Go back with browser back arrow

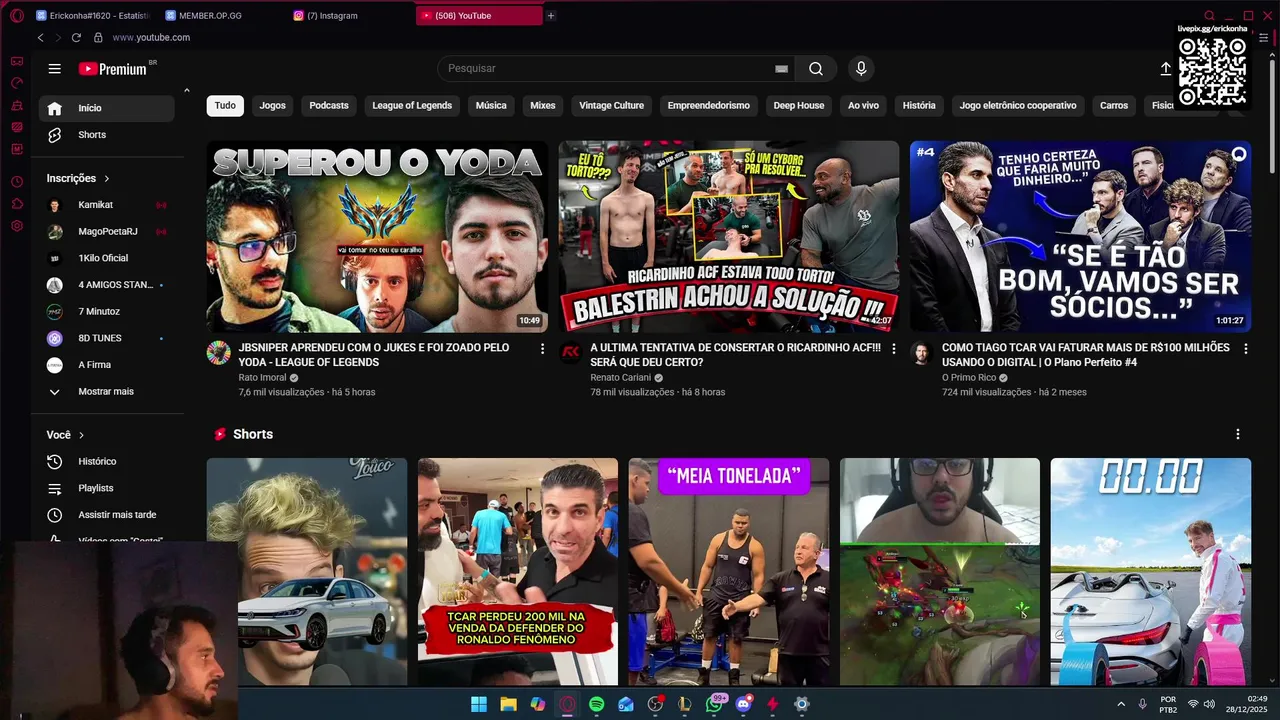[x=40, y=38]
